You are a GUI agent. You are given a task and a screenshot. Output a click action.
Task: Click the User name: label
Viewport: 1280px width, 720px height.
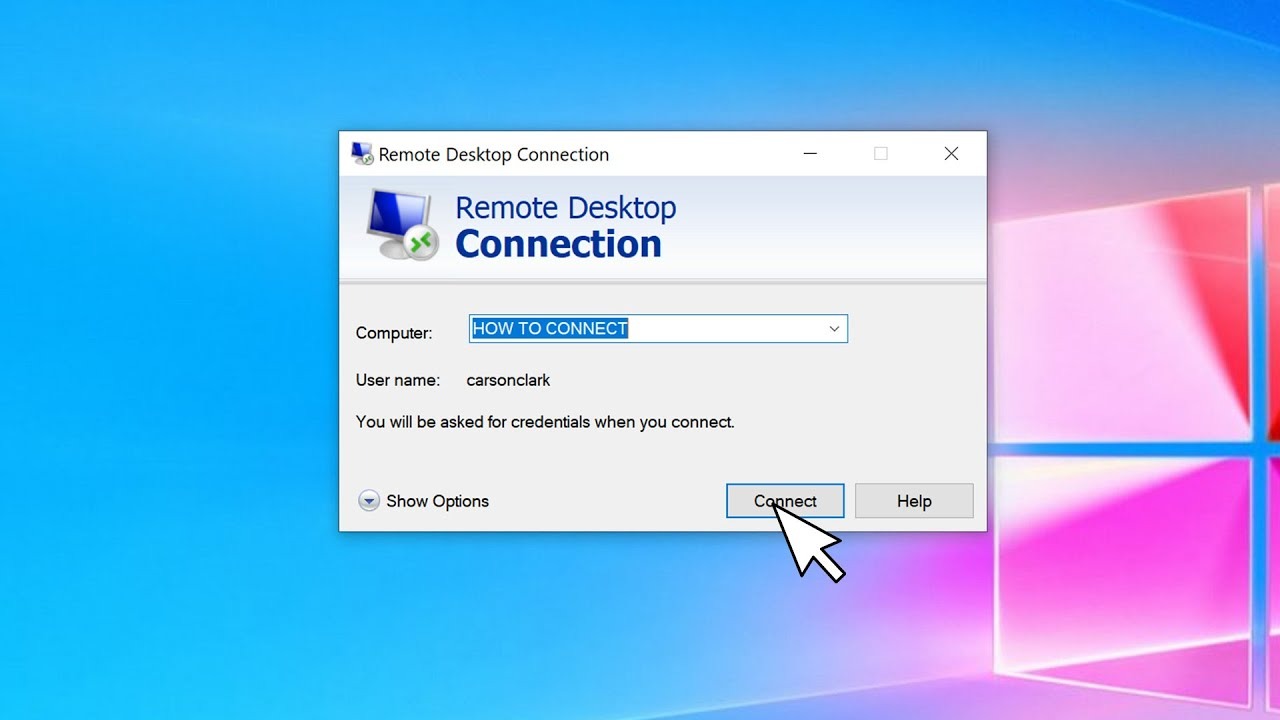coord(397,380)
